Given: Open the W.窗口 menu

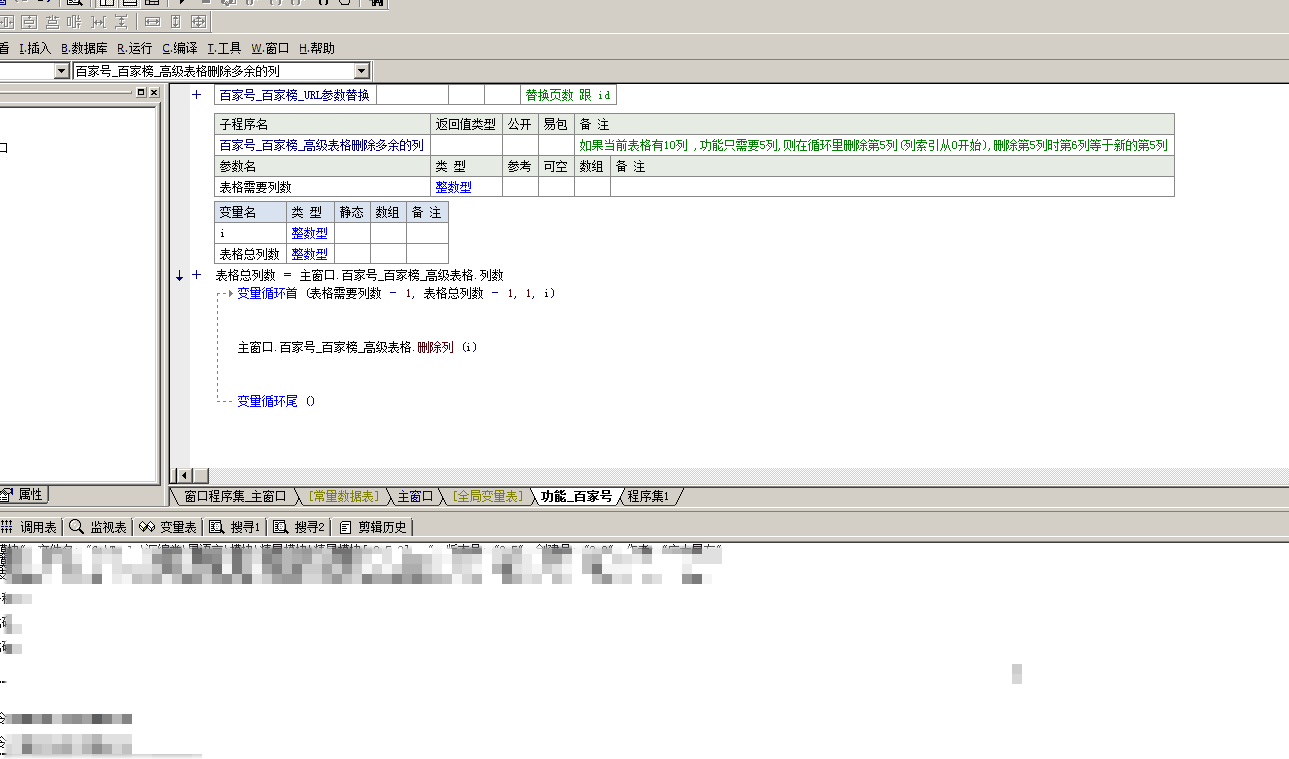Looking at the screenshot, I should [x=270, y=48].
